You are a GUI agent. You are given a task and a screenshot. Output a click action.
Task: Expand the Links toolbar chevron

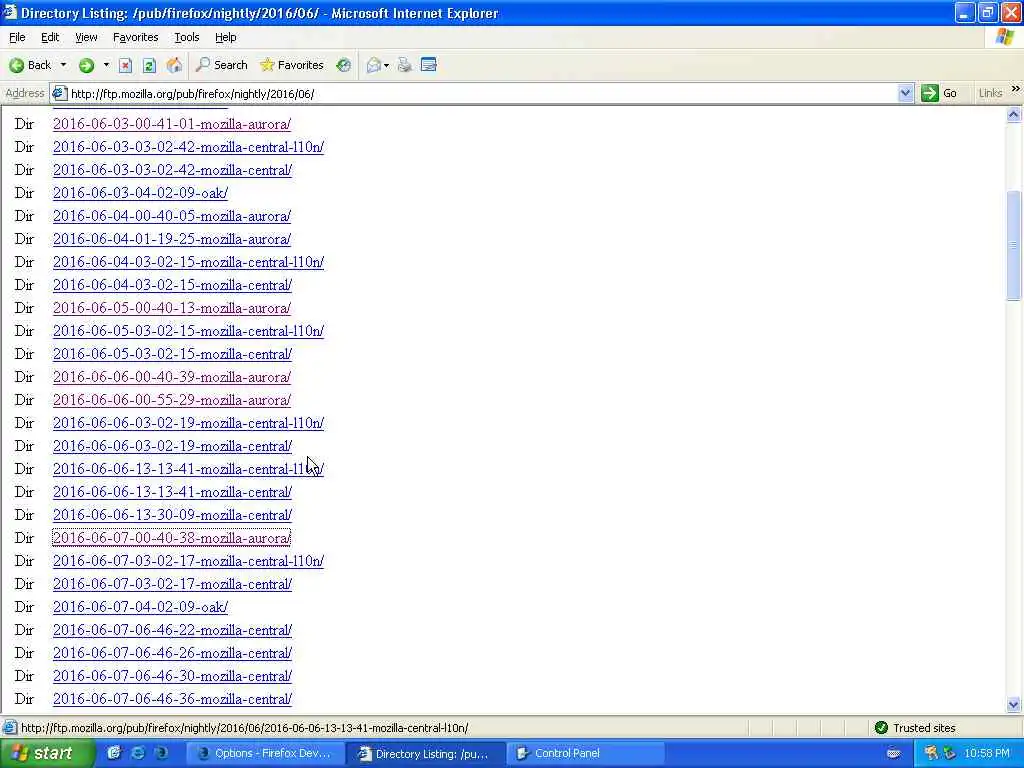[1016, 89]
